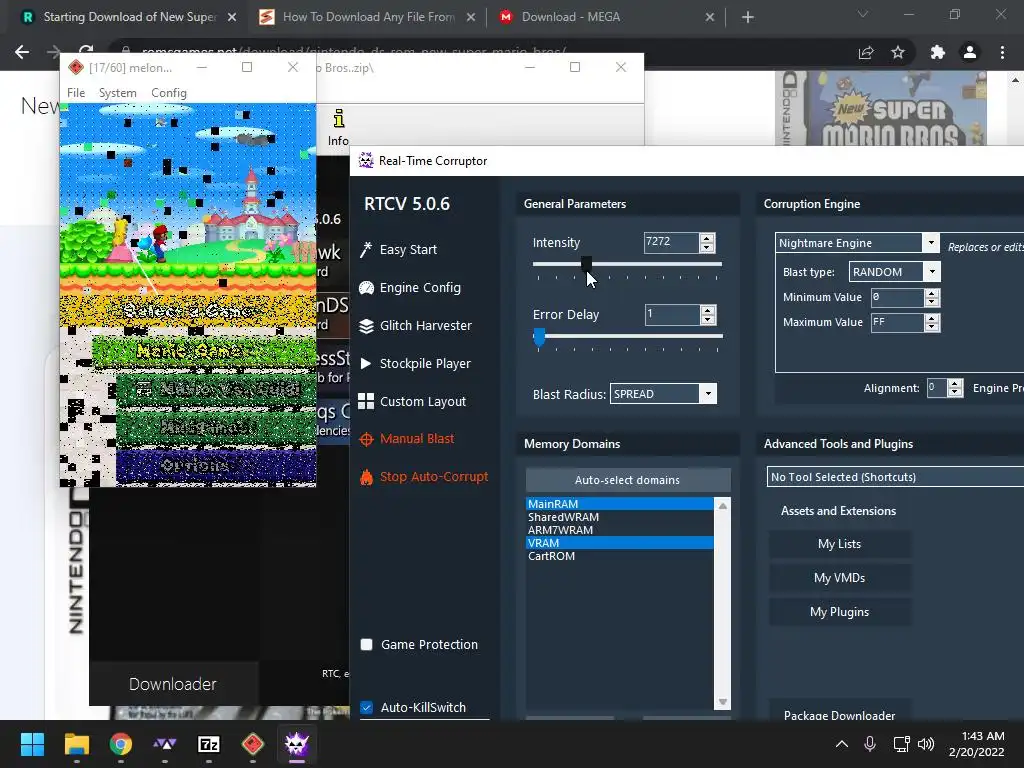Select ARM7WRAM memory domain
Viewport: 1024px width, 768px height.
[x=619, y=530]
